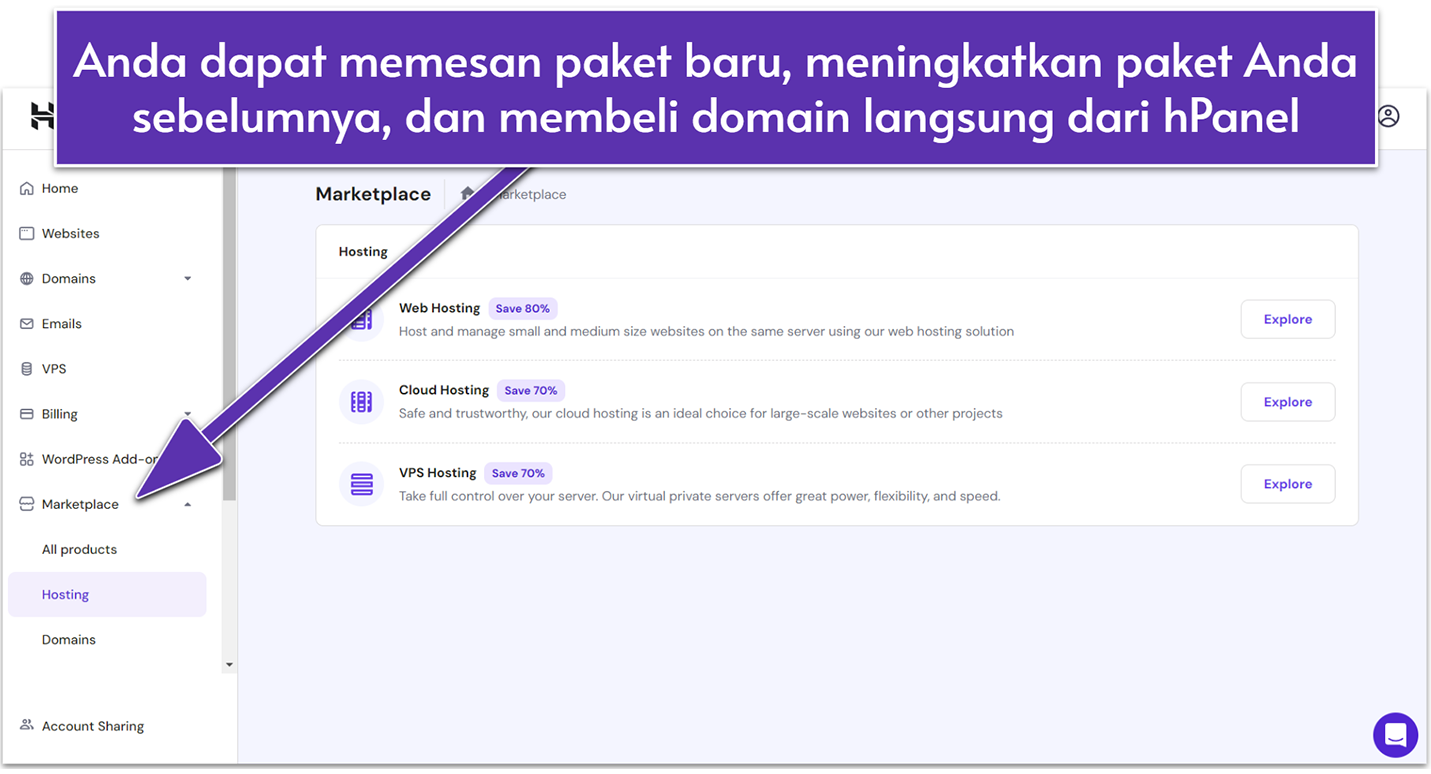Open Emails from the sidebar icon

click(25, 323)
